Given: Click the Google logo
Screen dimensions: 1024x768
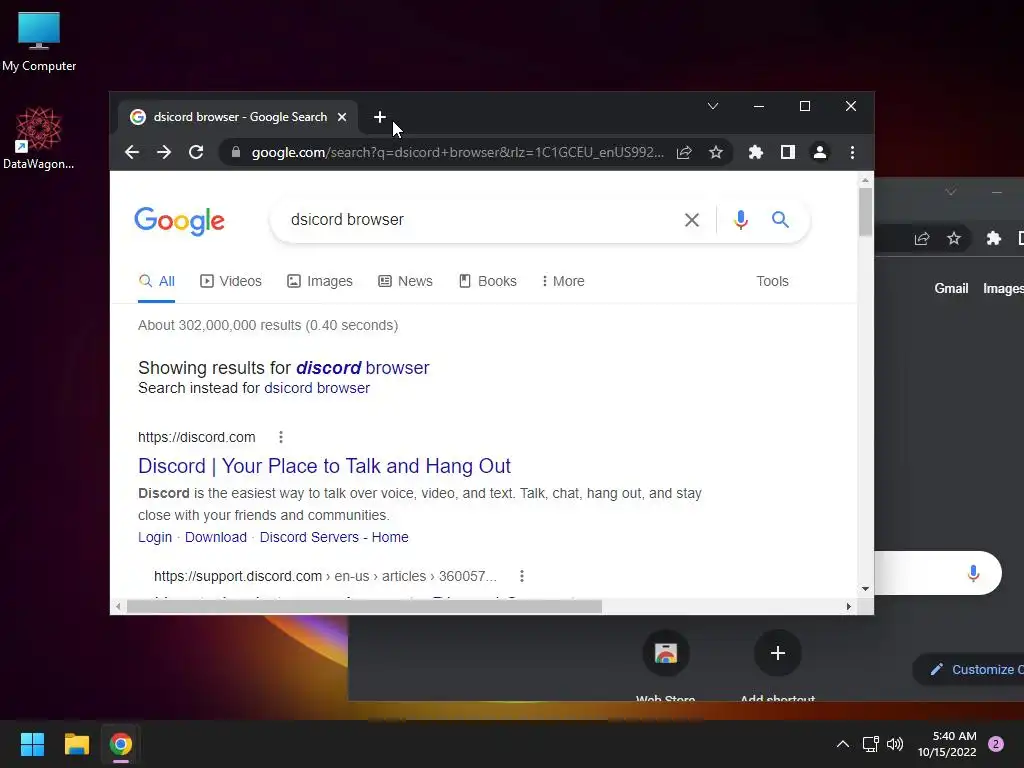Looking at the screenshot, I should (180, 221).
